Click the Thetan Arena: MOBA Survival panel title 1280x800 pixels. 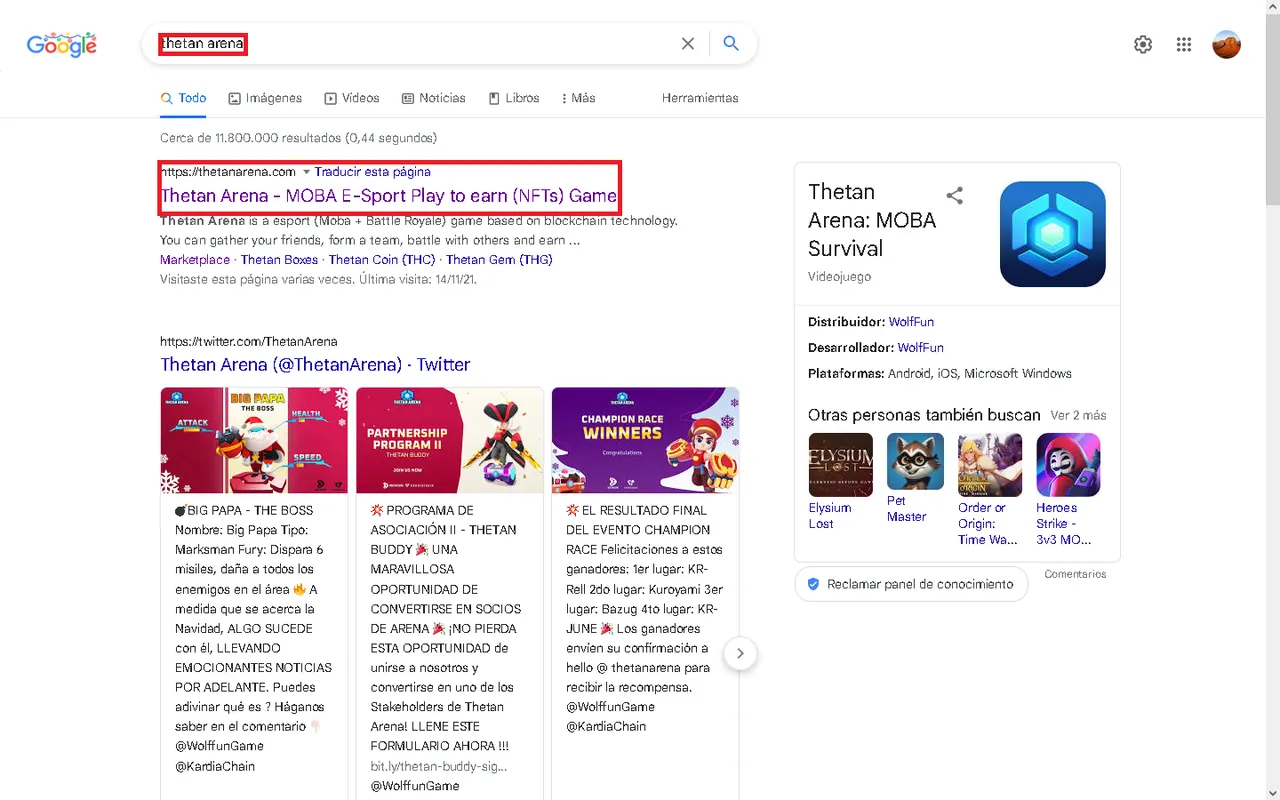[x=872, y=220]
